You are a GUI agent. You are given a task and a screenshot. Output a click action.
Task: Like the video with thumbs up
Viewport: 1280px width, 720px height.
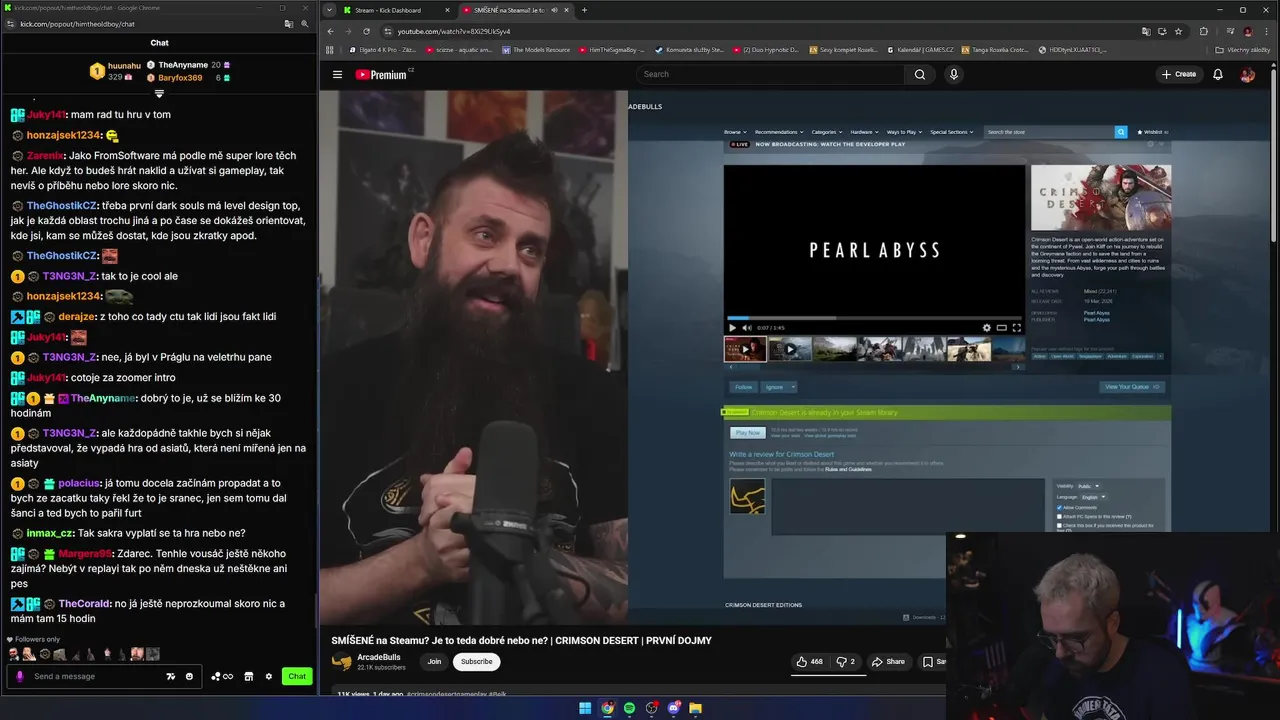point(809,661)
